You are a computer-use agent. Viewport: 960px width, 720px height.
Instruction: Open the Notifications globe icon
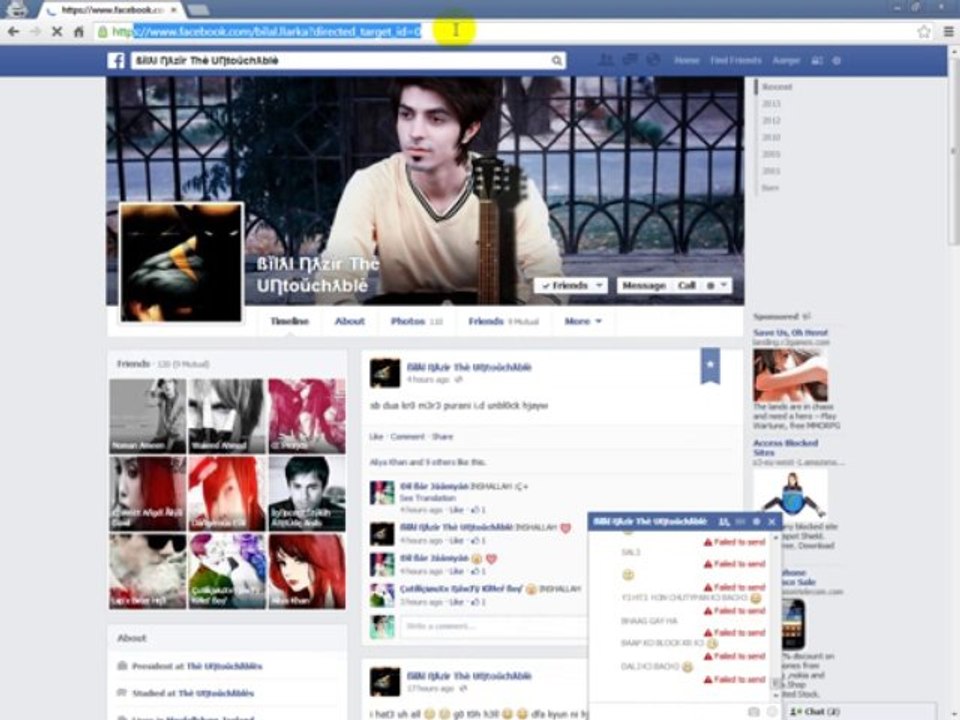[653, 60]
